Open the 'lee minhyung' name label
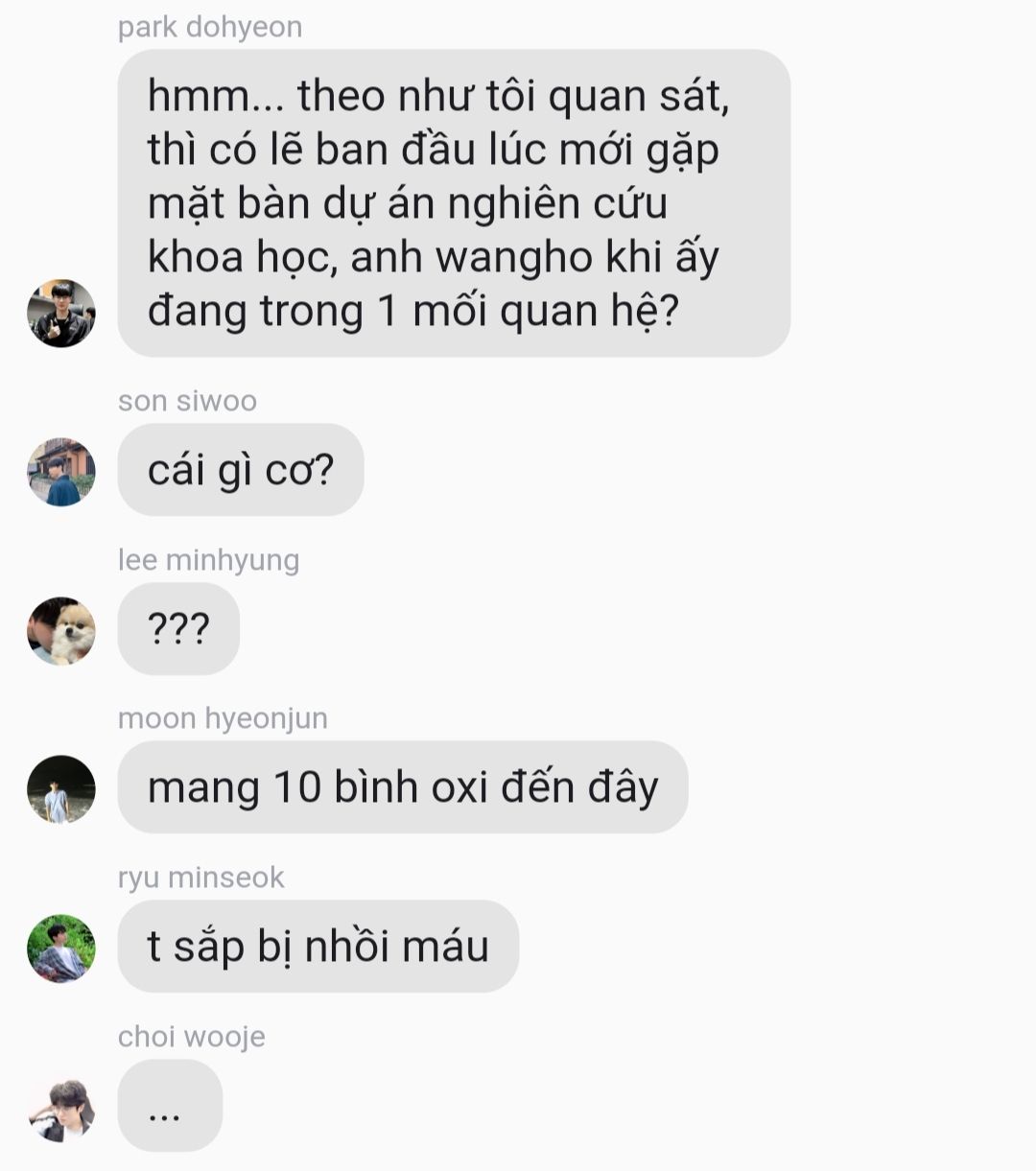Image resolution: width=1036 pixels, height=1171 pixels. (x=208, y=560)
